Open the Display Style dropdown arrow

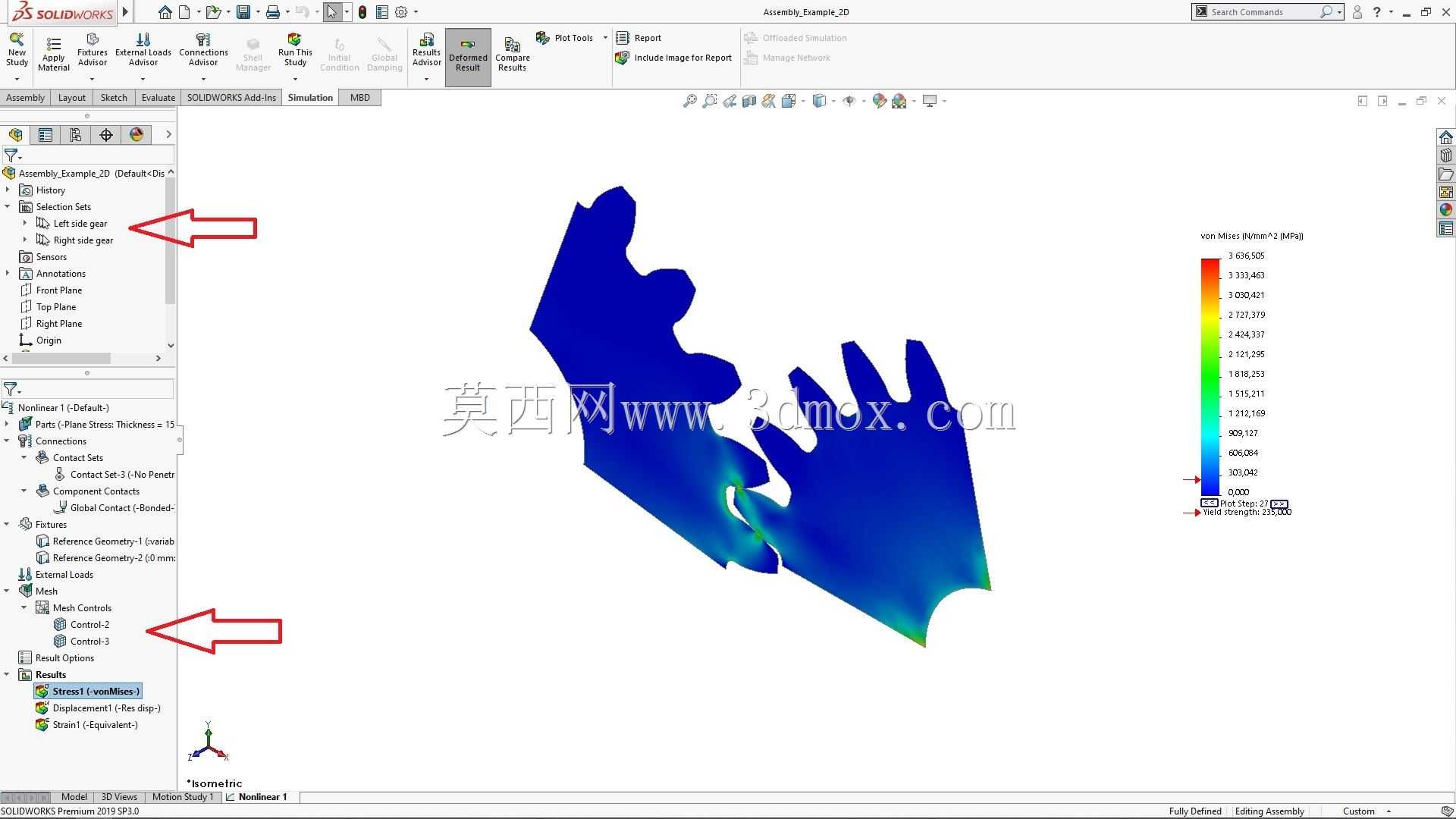point(833,101)
